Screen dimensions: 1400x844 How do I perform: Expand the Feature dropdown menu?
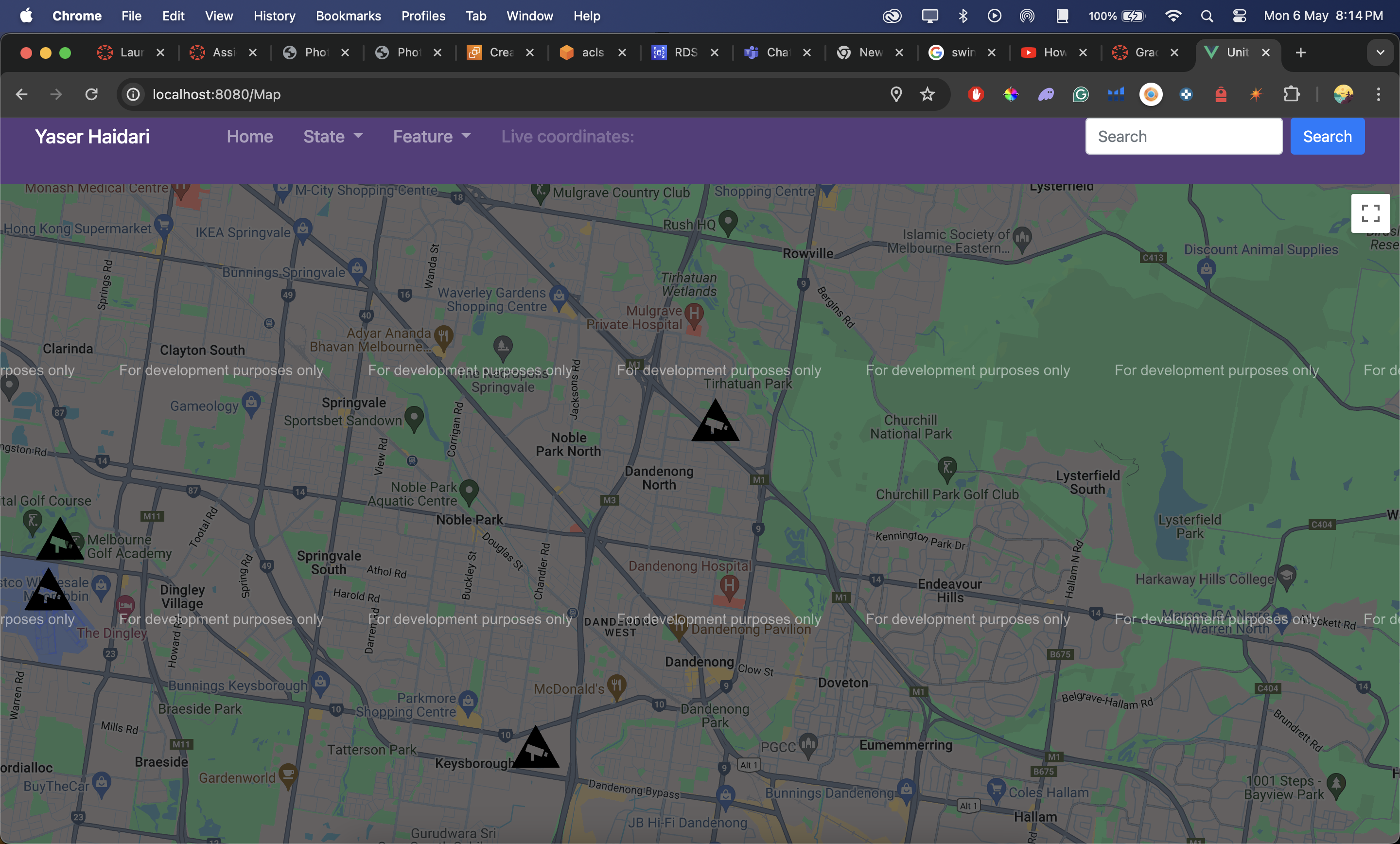(432, 137)
